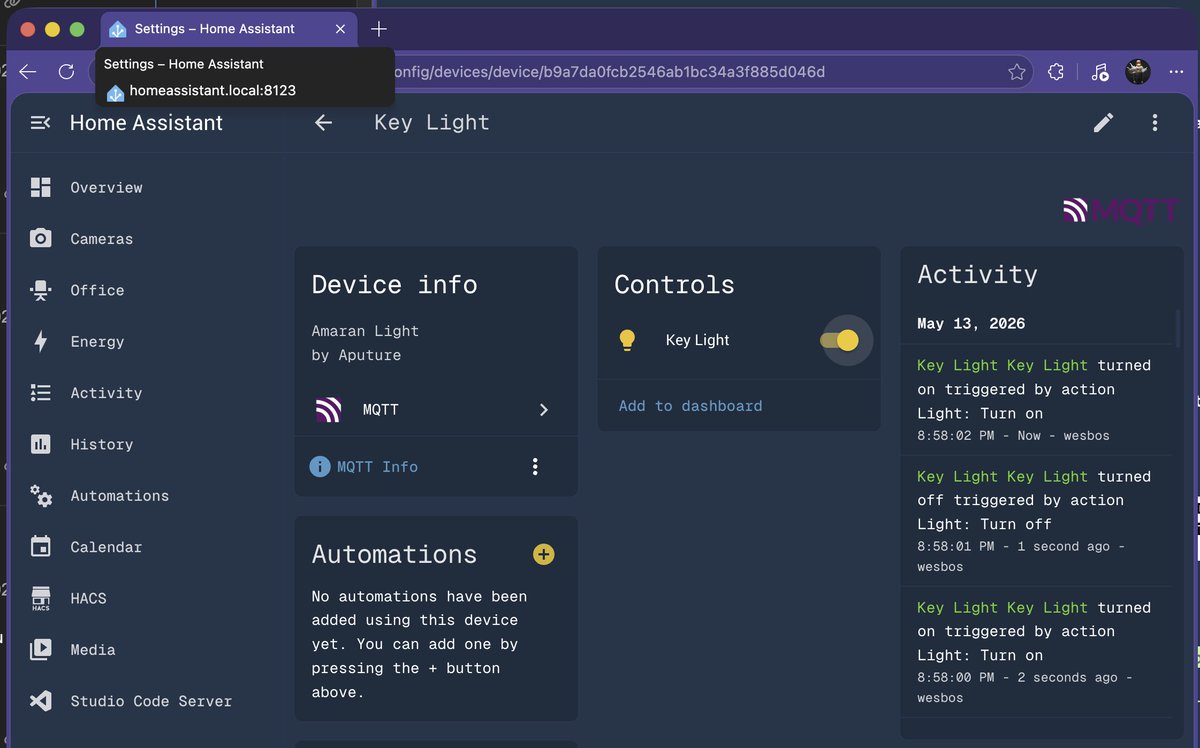Click the Add to dashboard link

[690, 406]
